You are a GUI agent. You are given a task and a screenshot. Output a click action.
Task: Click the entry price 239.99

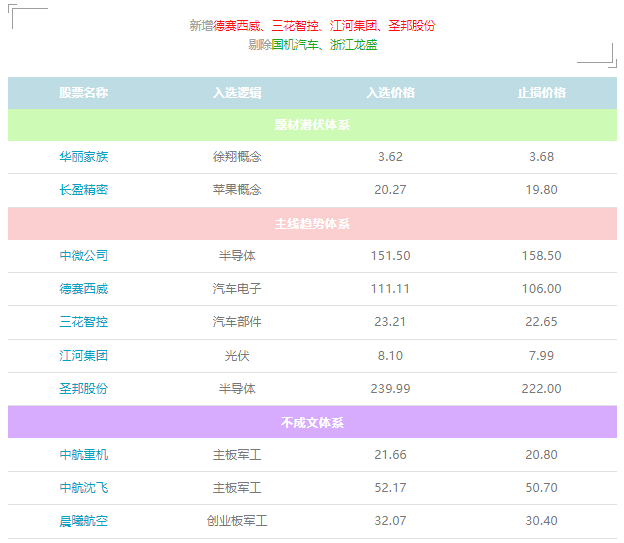click(390, 389)
